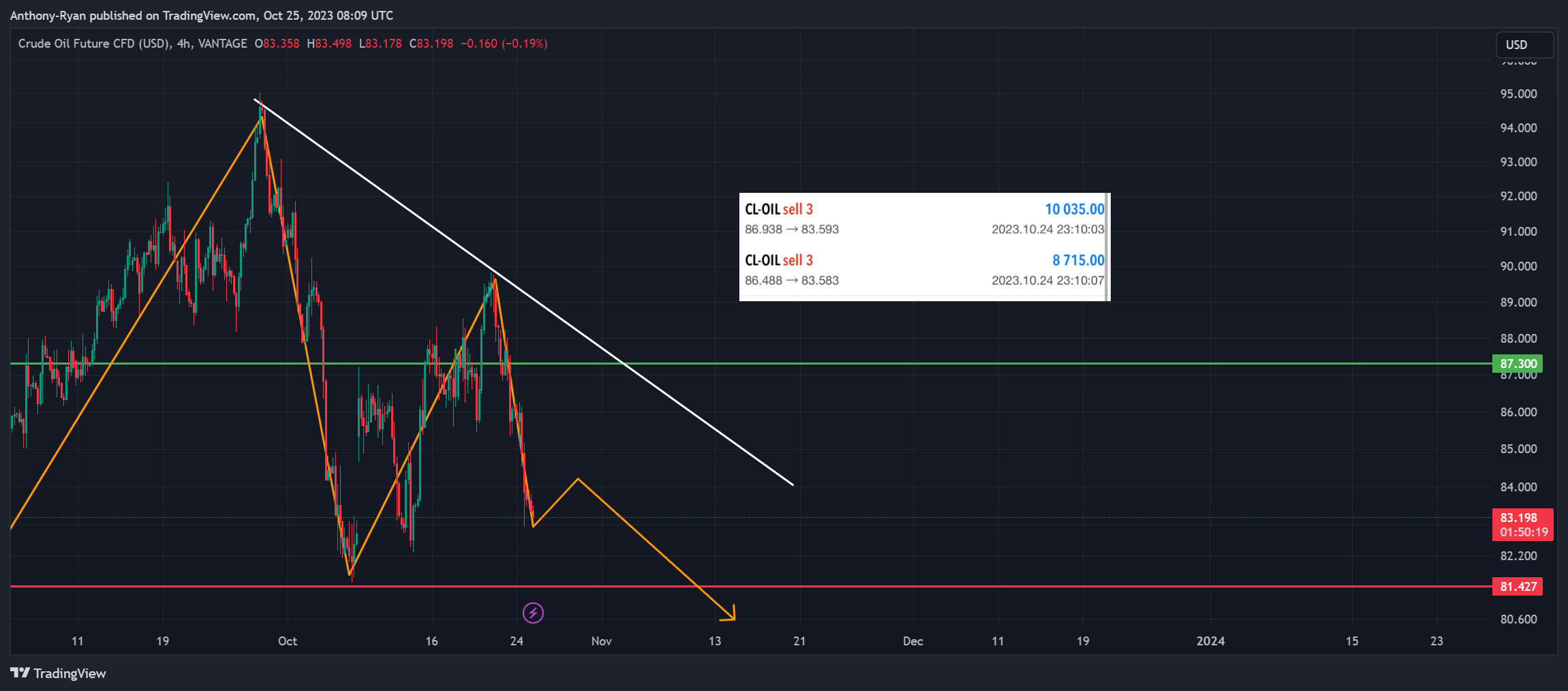Click the Crude Oil Future CFD title
This screenshot has width=1568, height=691.
coord(94,44)
